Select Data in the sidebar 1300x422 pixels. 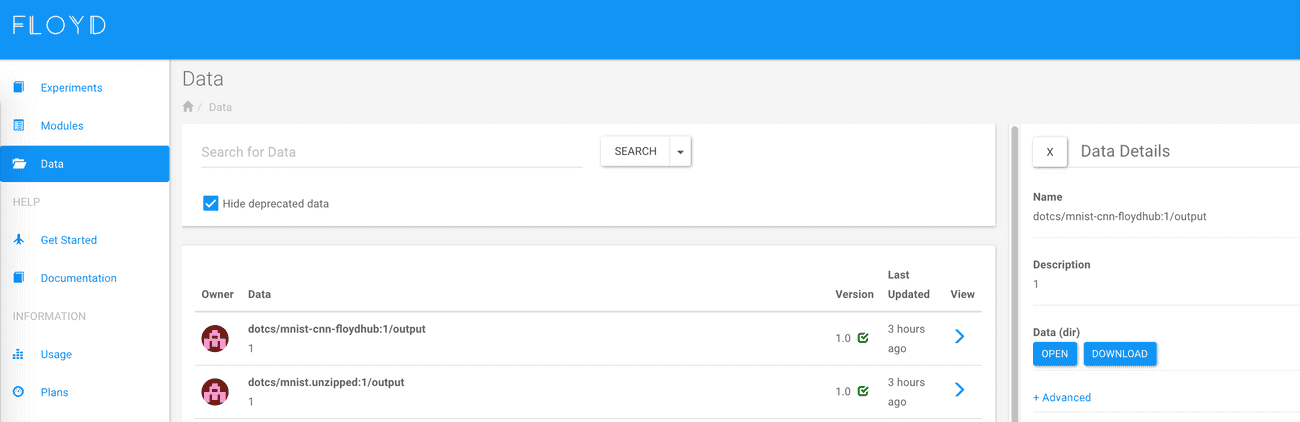(85, 164)
